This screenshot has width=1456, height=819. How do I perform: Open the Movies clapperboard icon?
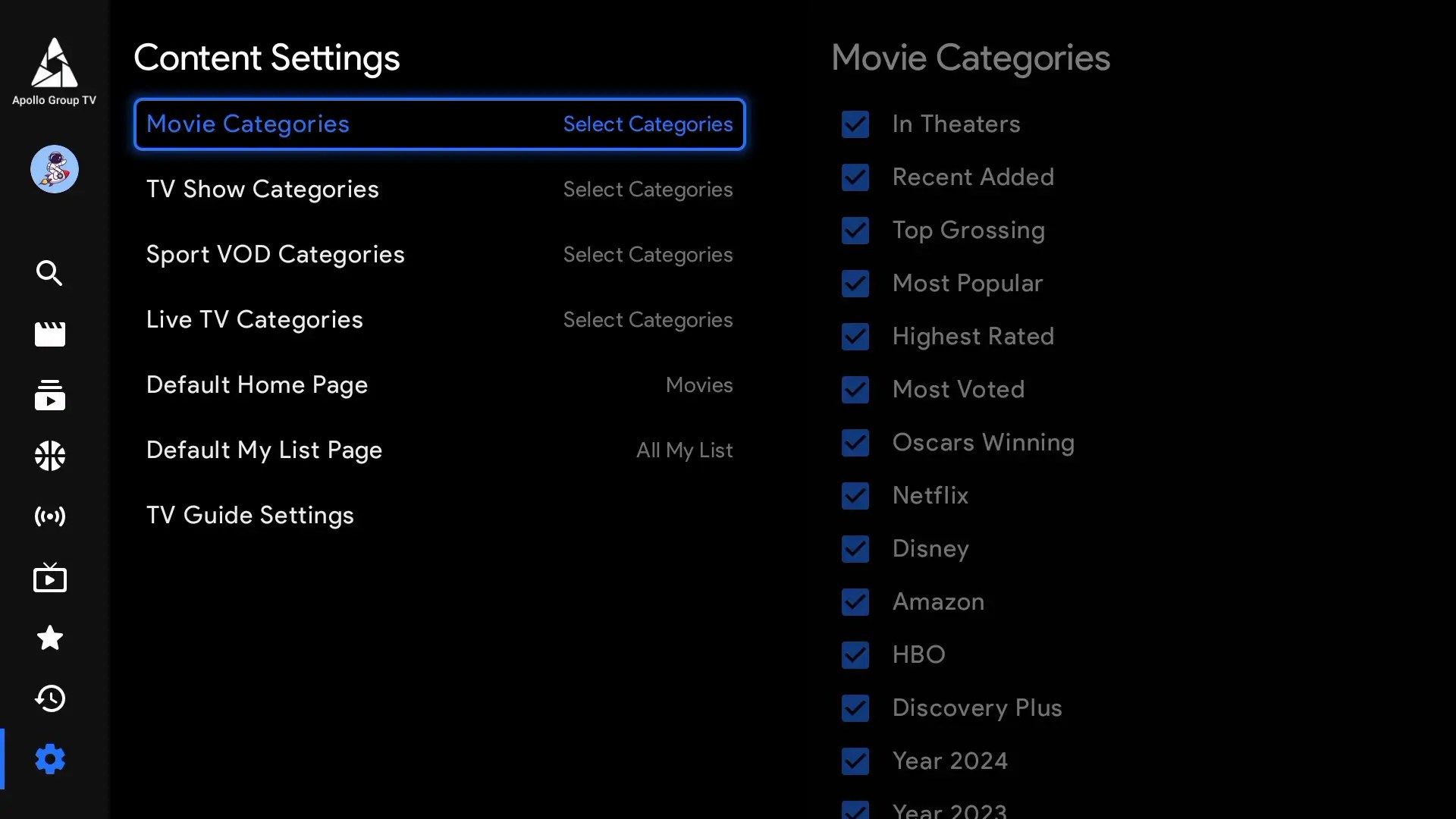pos(50,334)
